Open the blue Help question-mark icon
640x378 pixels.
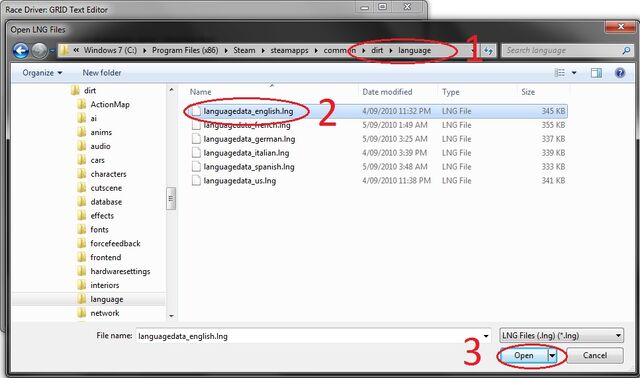coord(620,73)
